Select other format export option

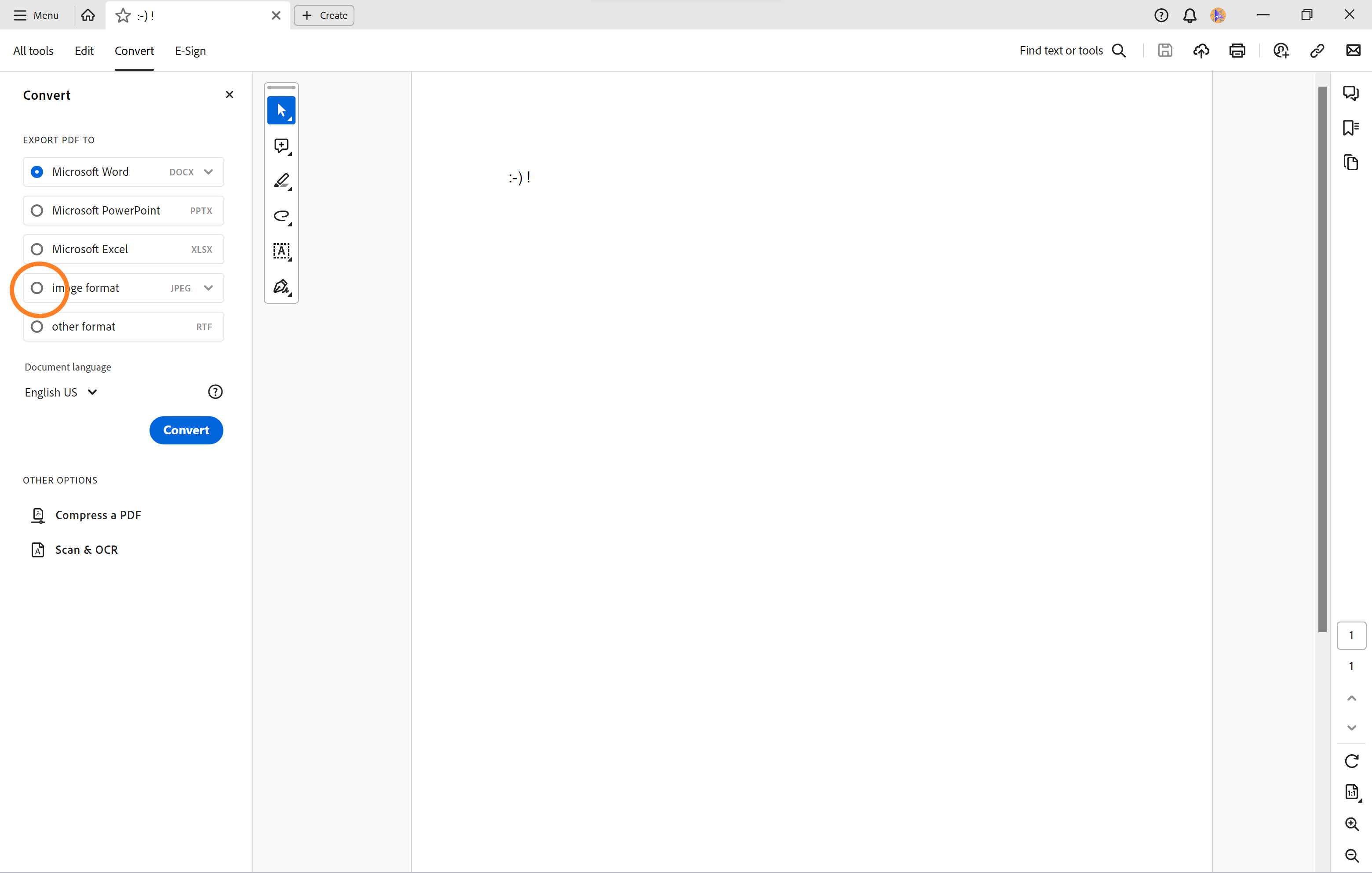click(x=124, y=327)
